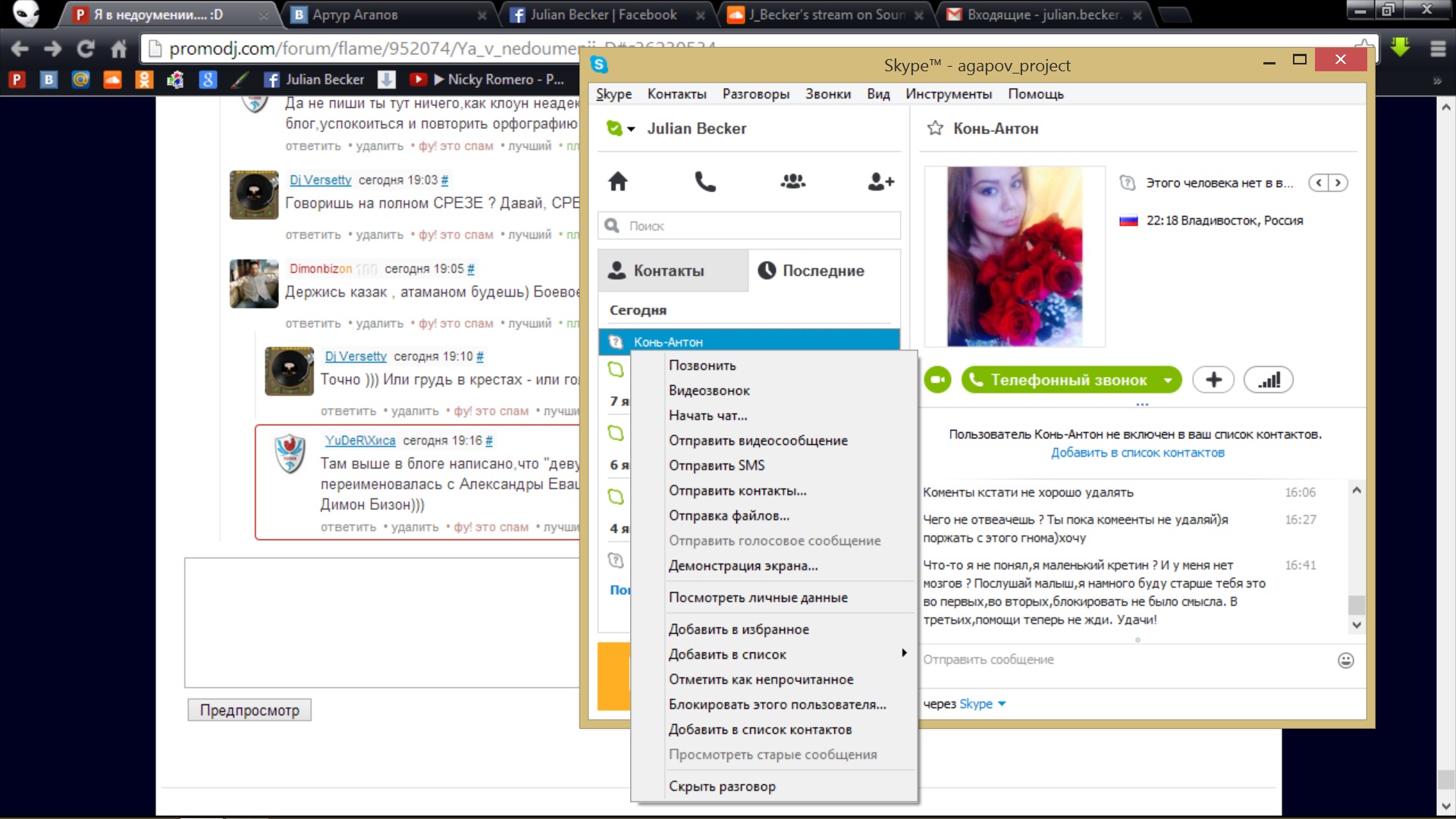Screen dimensions: 1456x819
Task: Open the Телефонный звонок dropdown arrow
Action: click(x=1168, y=380)
